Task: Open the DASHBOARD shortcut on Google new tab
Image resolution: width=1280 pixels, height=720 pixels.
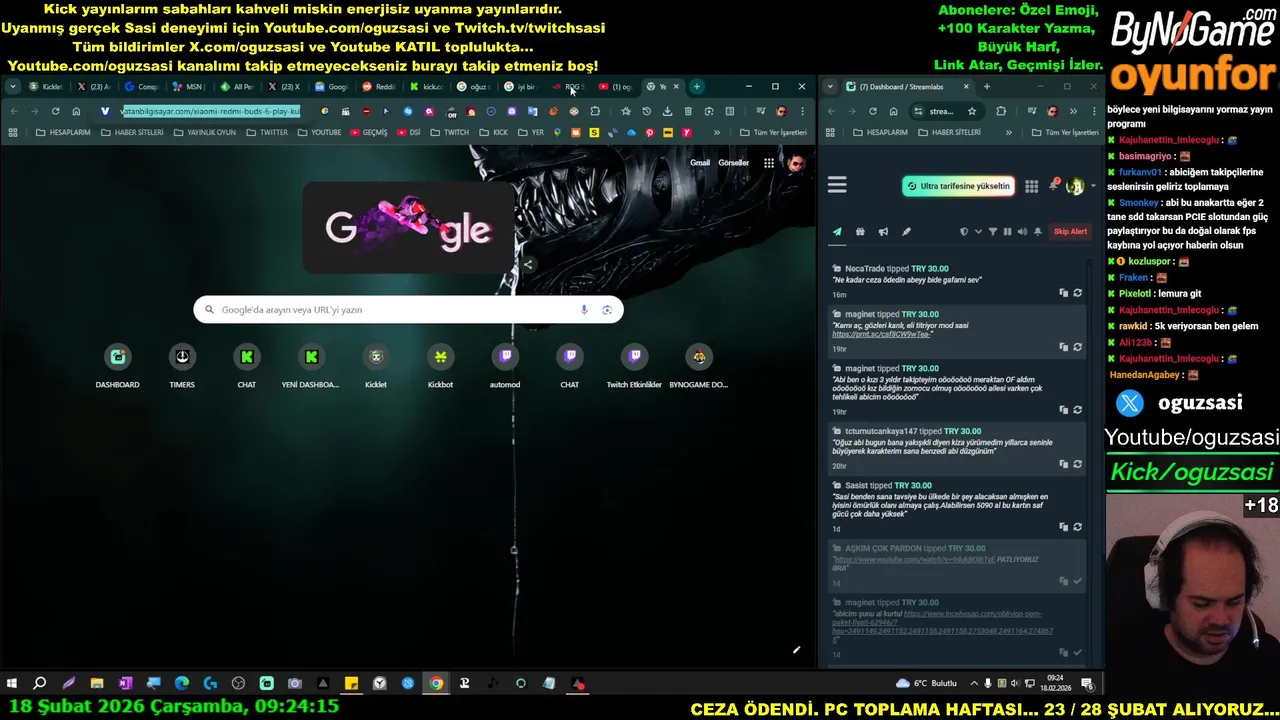Action: click(118, 366)
